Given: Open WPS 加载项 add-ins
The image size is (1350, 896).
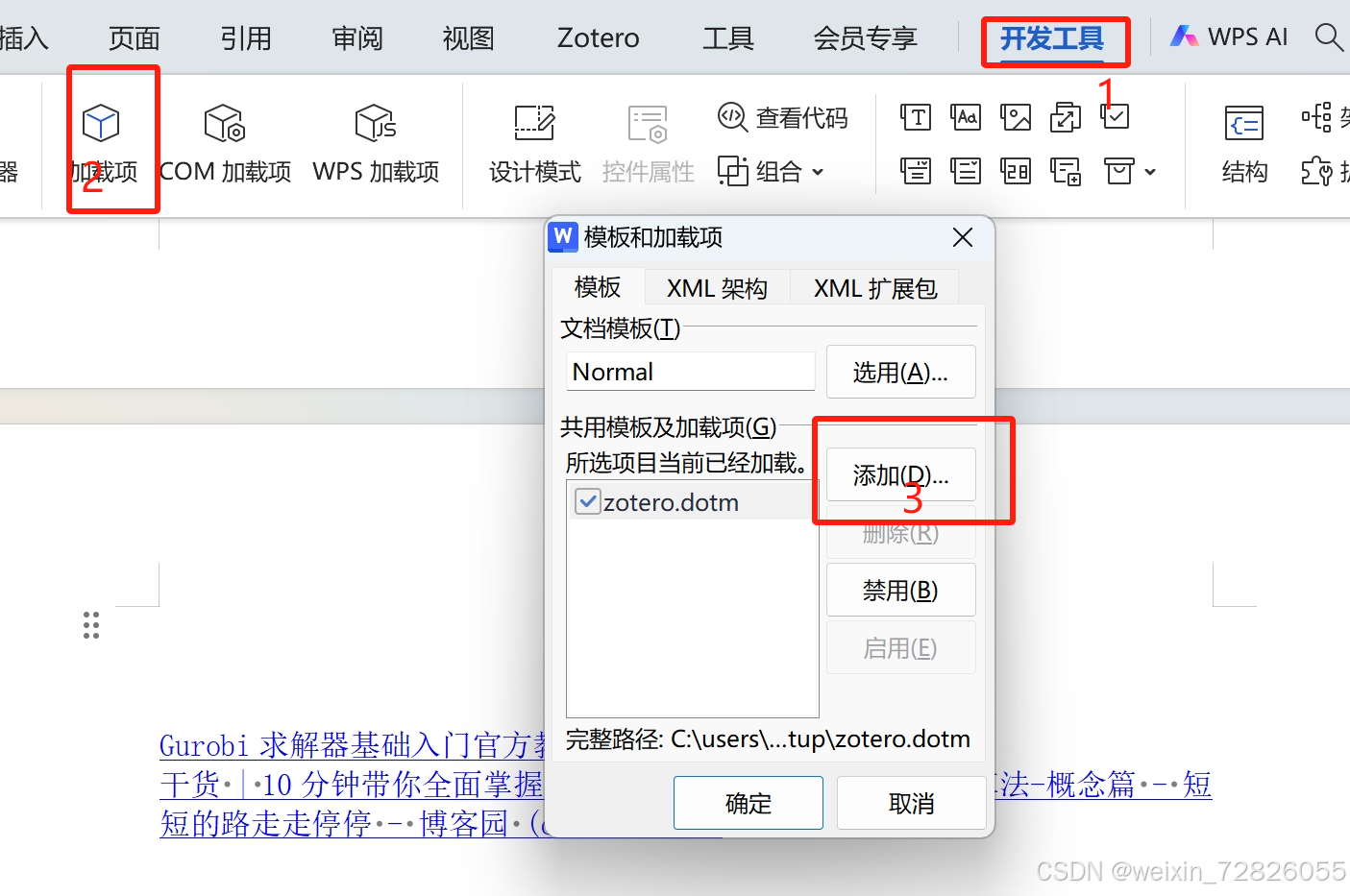Looking at the screenshot, I should click(x=376, y=144).
